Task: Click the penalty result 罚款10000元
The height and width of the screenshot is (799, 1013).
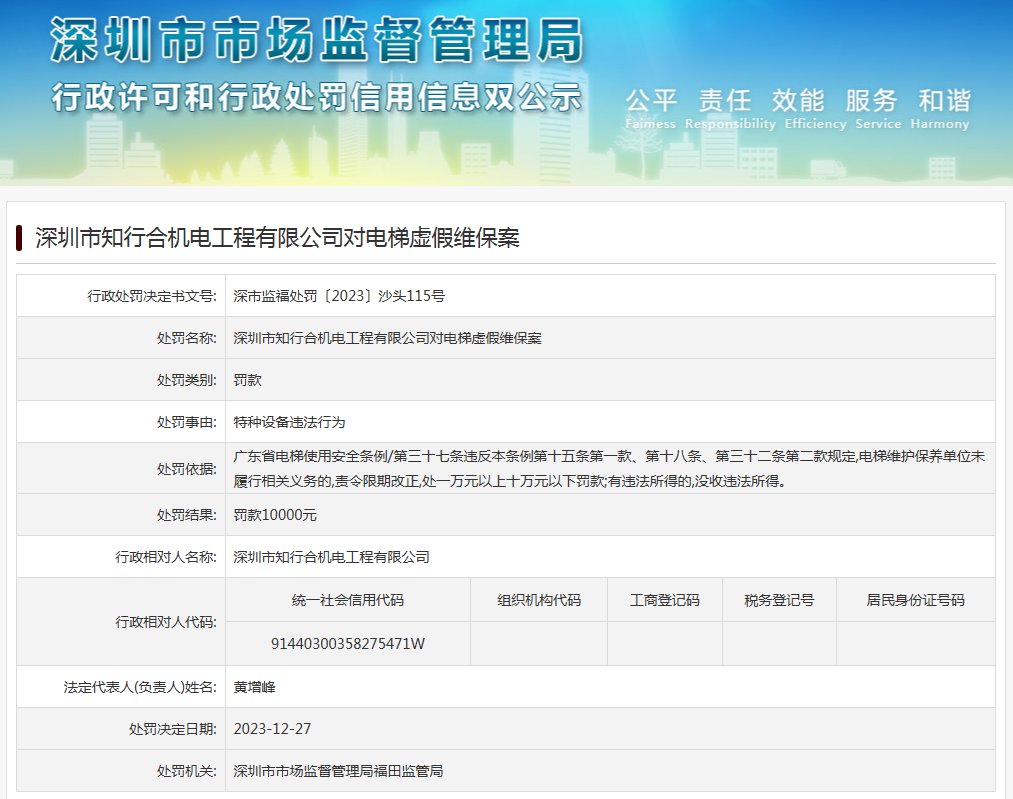Action: [275, 515]
